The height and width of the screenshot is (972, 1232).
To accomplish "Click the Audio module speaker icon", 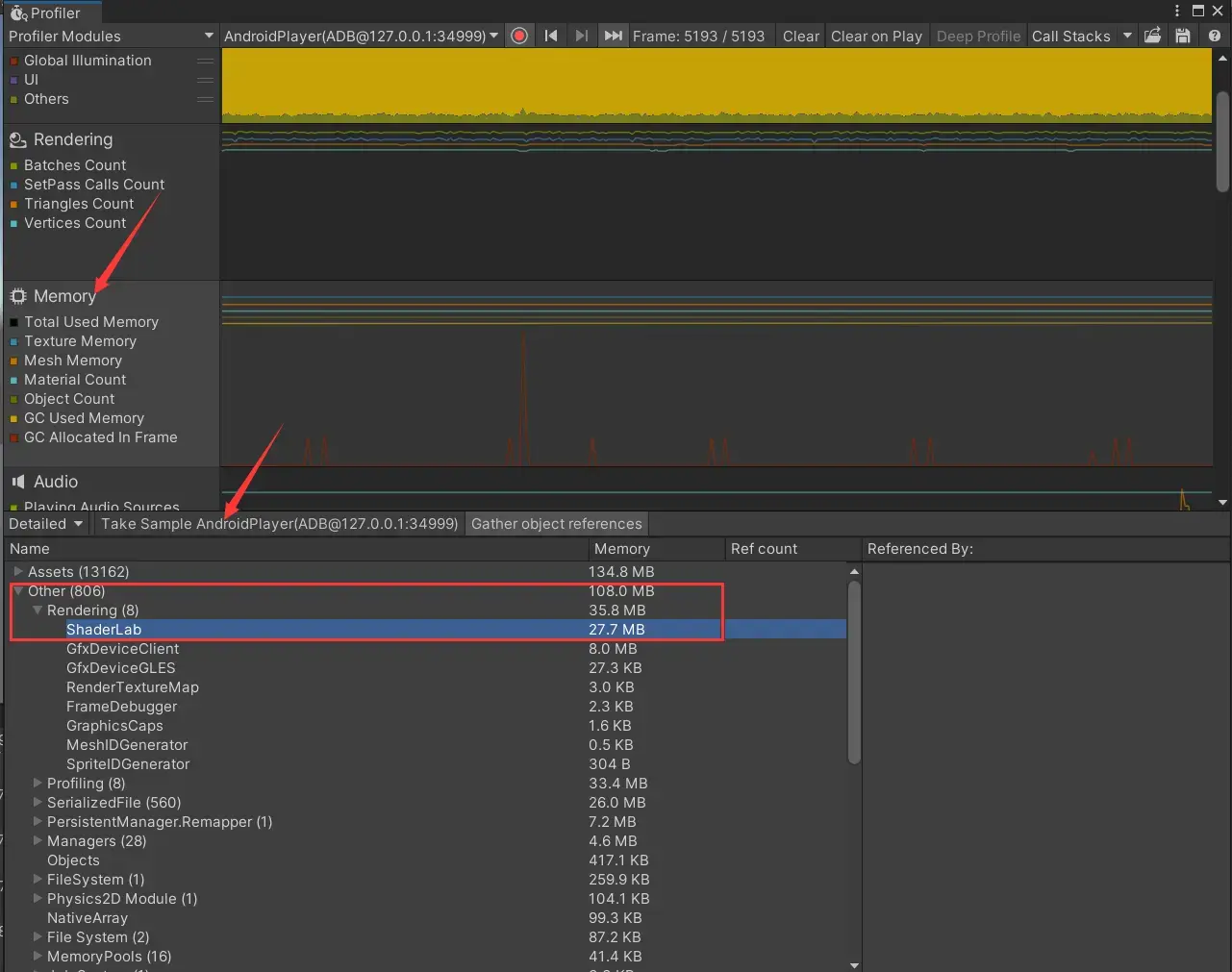I will point(17,481).
